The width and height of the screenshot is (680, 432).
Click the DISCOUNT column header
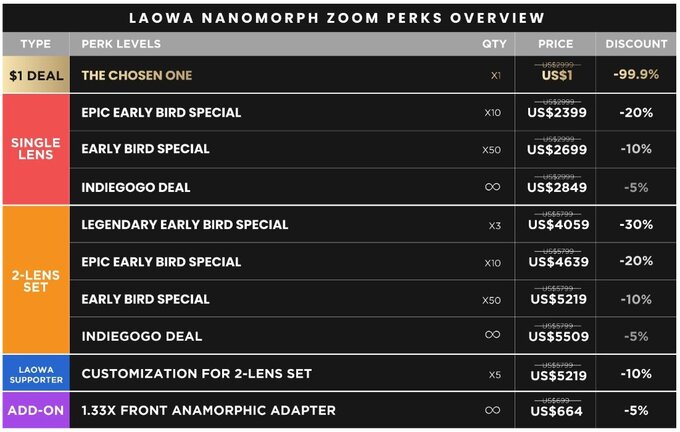636,44
